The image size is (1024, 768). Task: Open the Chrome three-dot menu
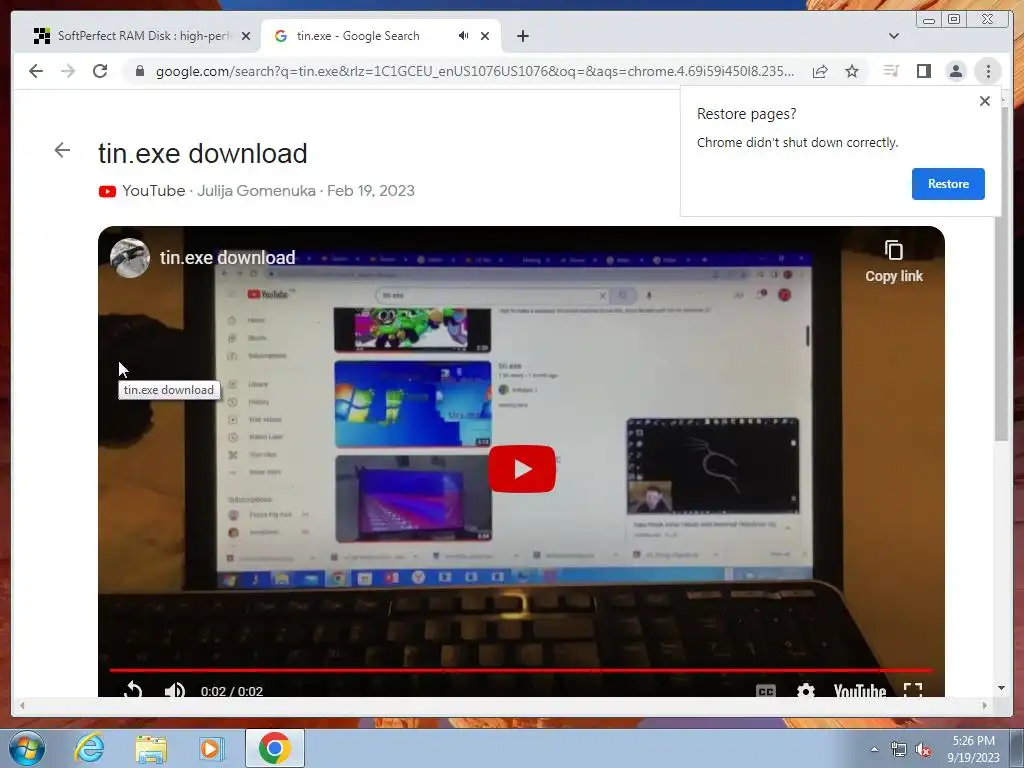click(988, 71)
